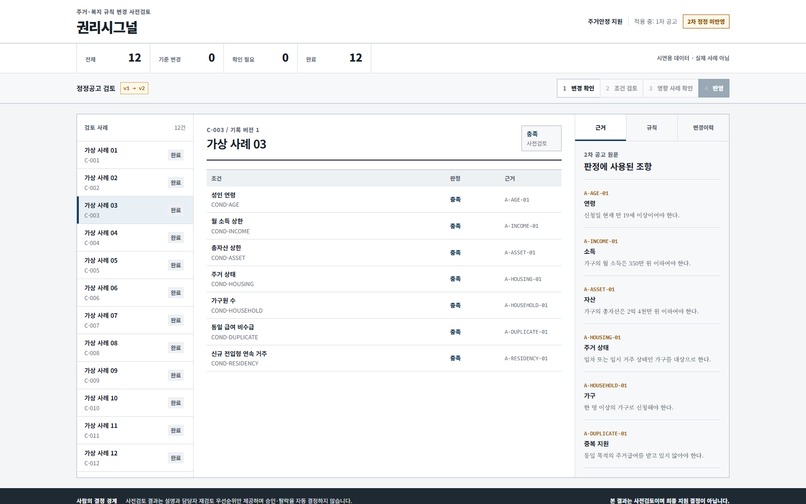Click the 완료 badge on C-012 row

pyautogui.click(x=176, y=458)
